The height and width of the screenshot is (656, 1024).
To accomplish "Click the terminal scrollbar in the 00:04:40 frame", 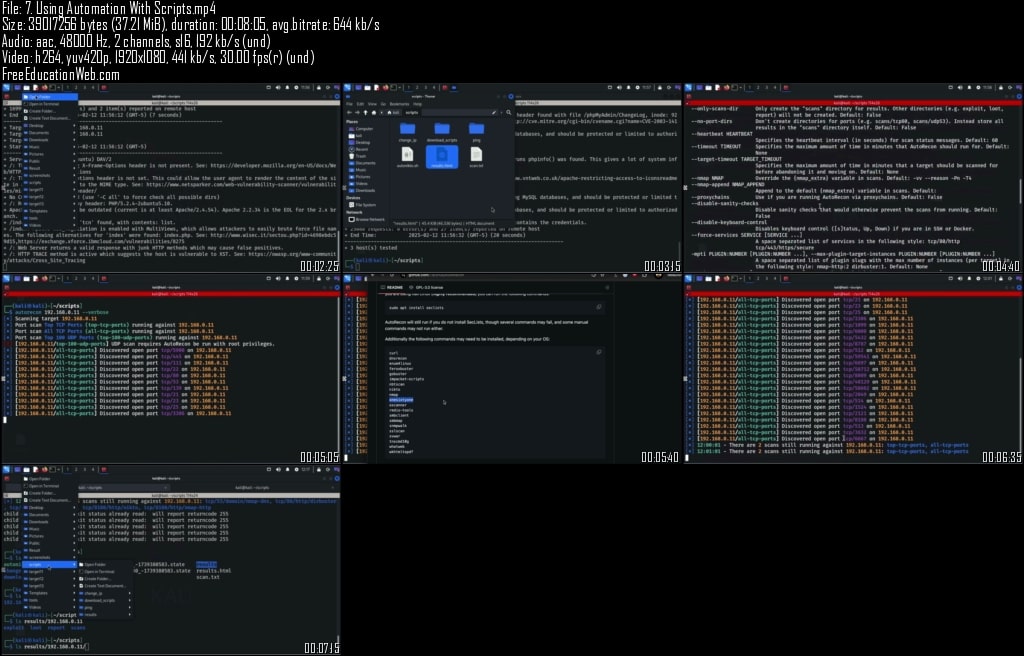I will click(x=1019, y=189).
